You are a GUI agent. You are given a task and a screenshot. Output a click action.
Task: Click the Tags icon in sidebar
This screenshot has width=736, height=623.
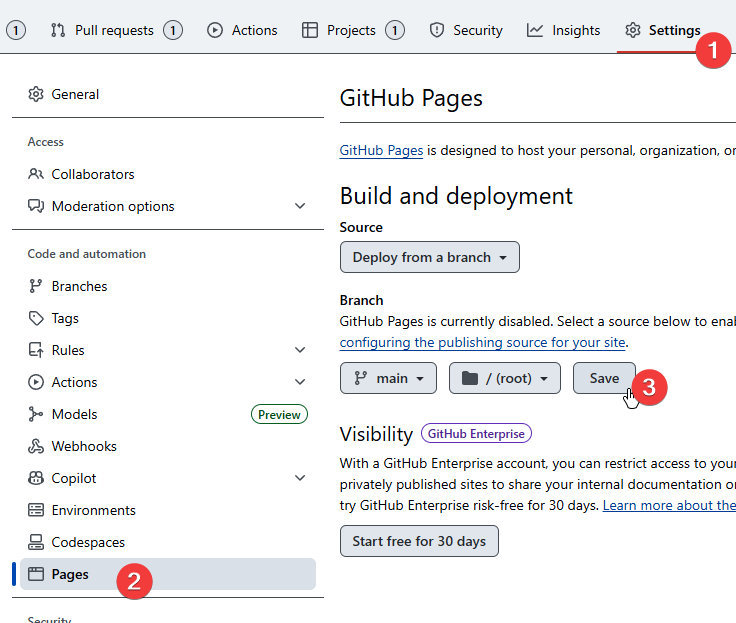tap(36, 318)
